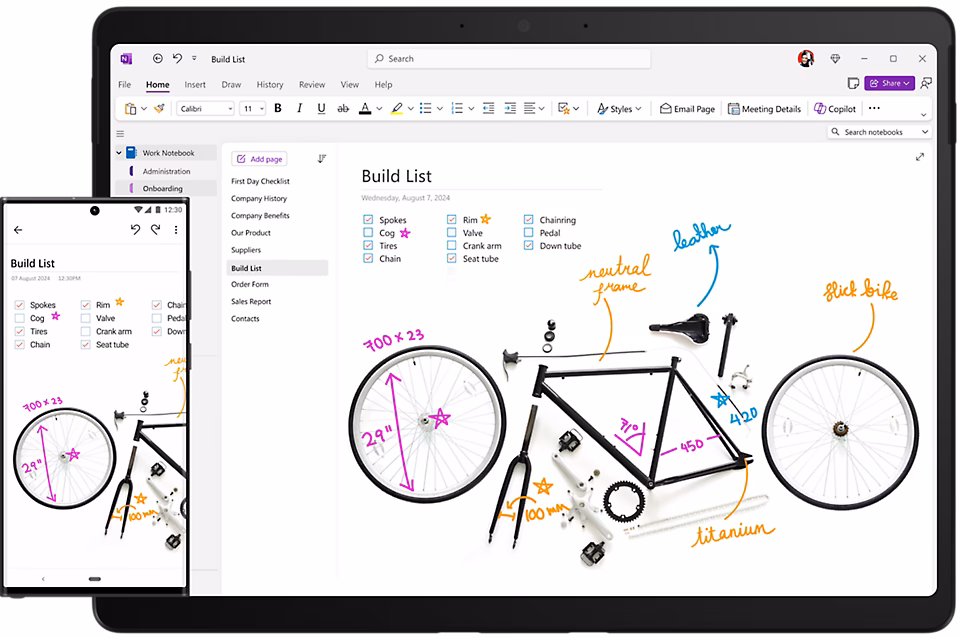Uncheck the Chain checkbox

367,258
